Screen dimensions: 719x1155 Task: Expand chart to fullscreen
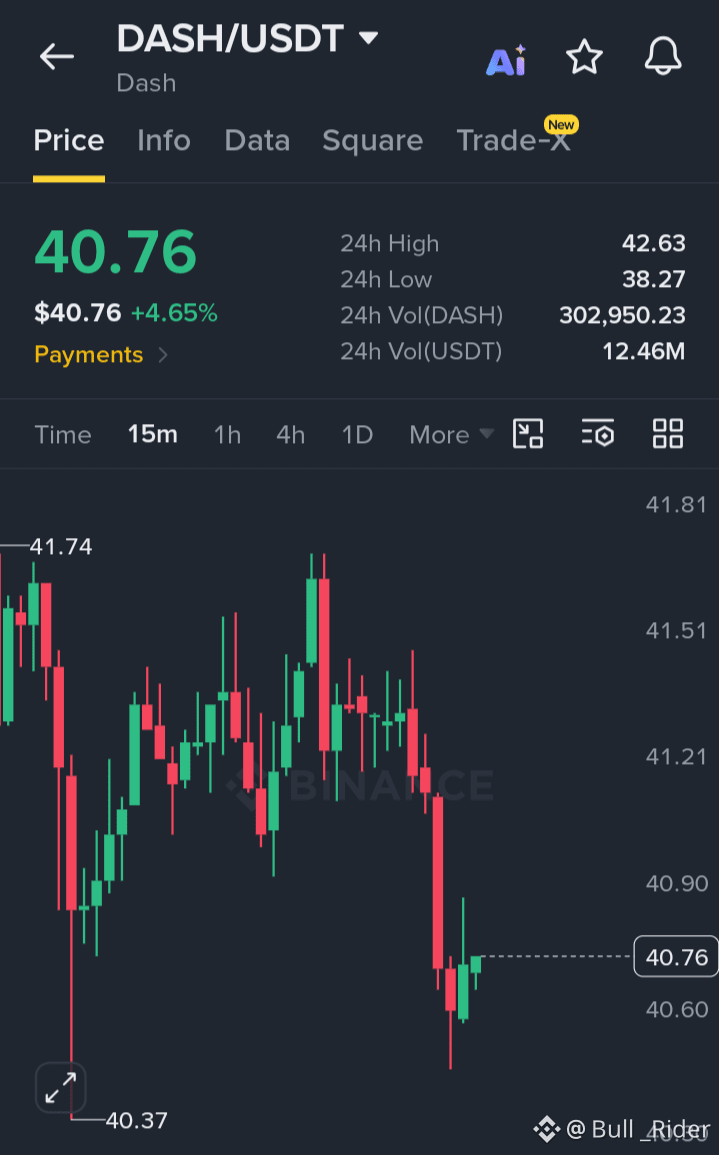click(x=60, y=1087)
